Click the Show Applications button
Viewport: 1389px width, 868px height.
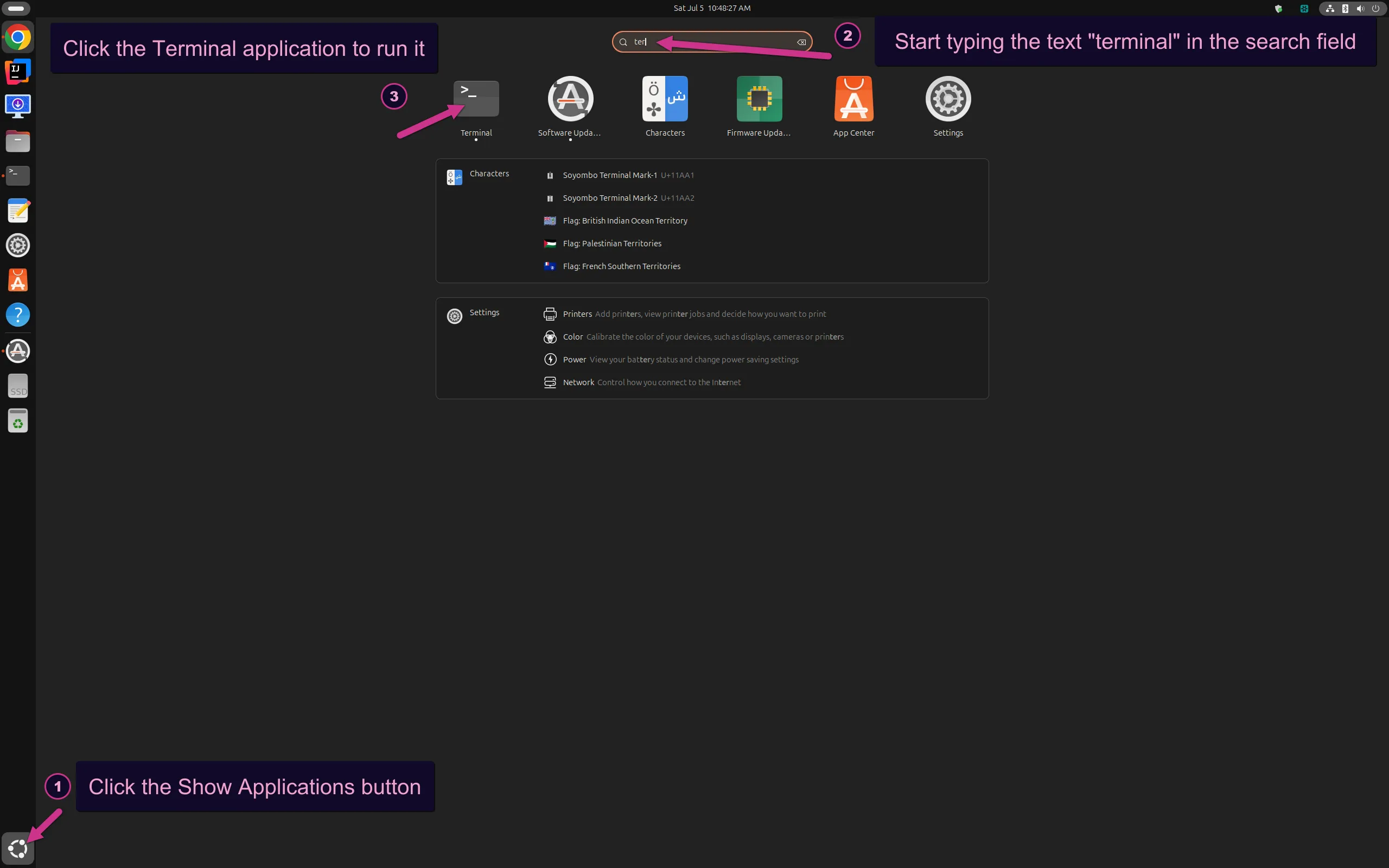click(x=18, y=848)
